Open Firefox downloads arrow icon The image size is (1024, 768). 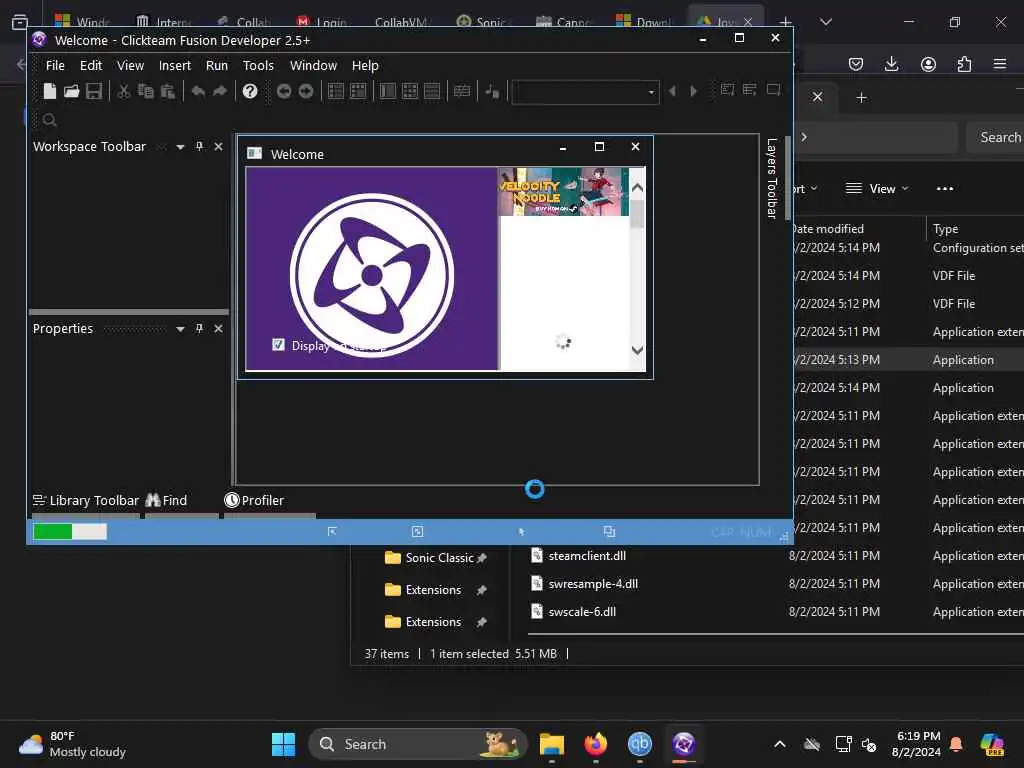point(891,64)
